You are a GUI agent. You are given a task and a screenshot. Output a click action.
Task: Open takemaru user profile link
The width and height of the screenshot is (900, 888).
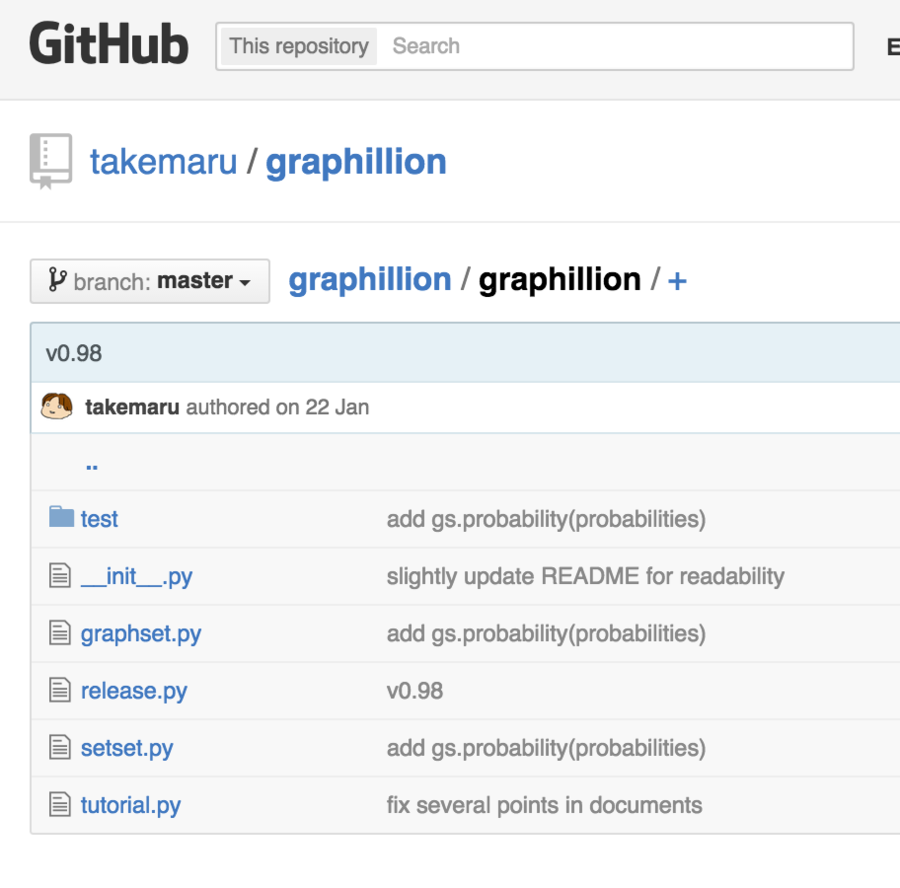pos(164,162)
